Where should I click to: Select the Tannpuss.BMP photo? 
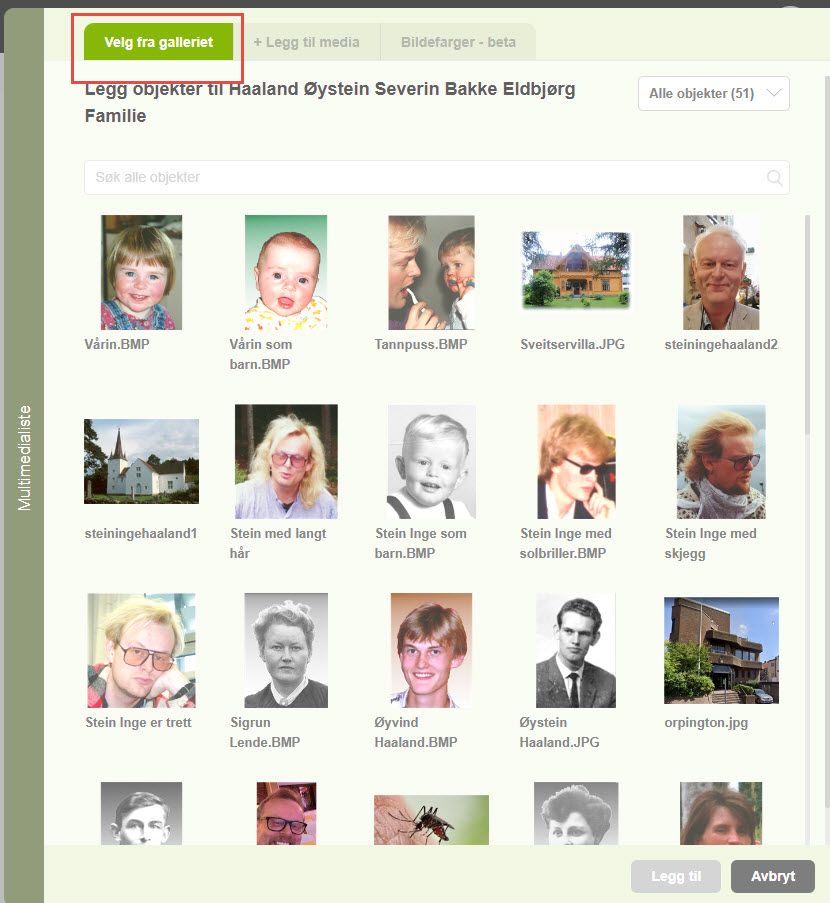point(431,272)
